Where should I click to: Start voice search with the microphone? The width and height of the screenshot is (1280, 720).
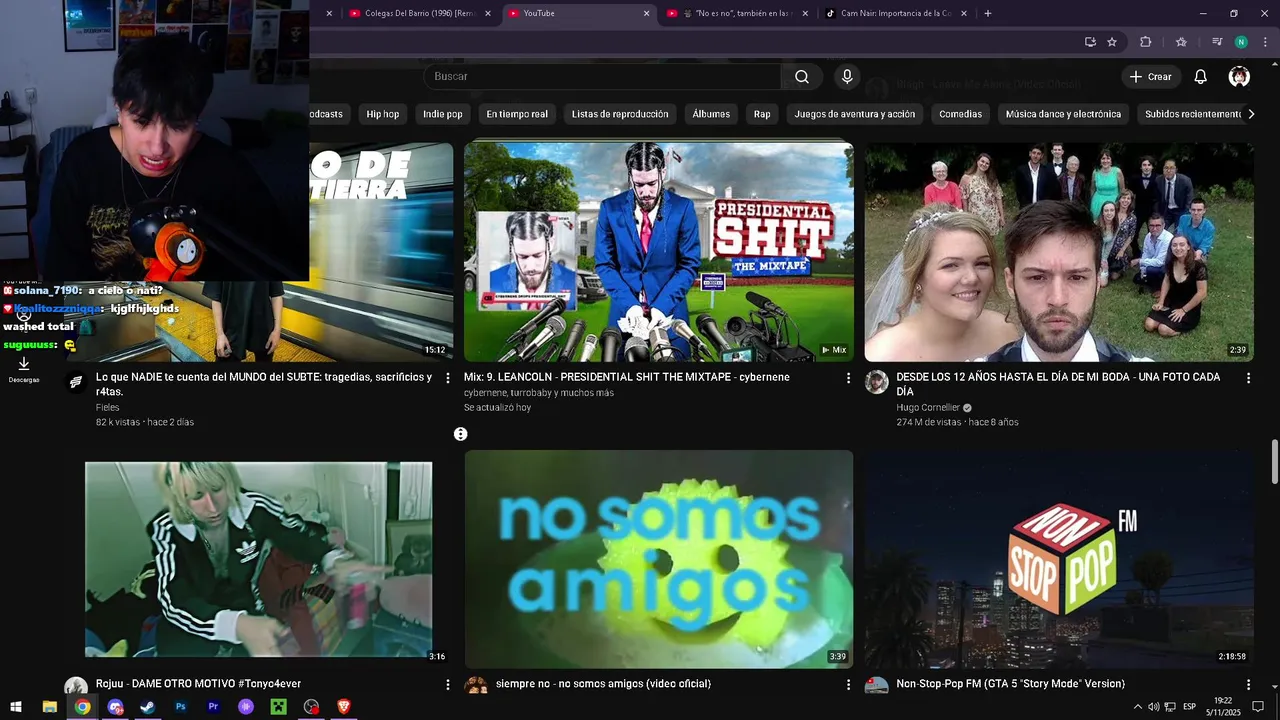pyautogui.click(x=847, y=77)
